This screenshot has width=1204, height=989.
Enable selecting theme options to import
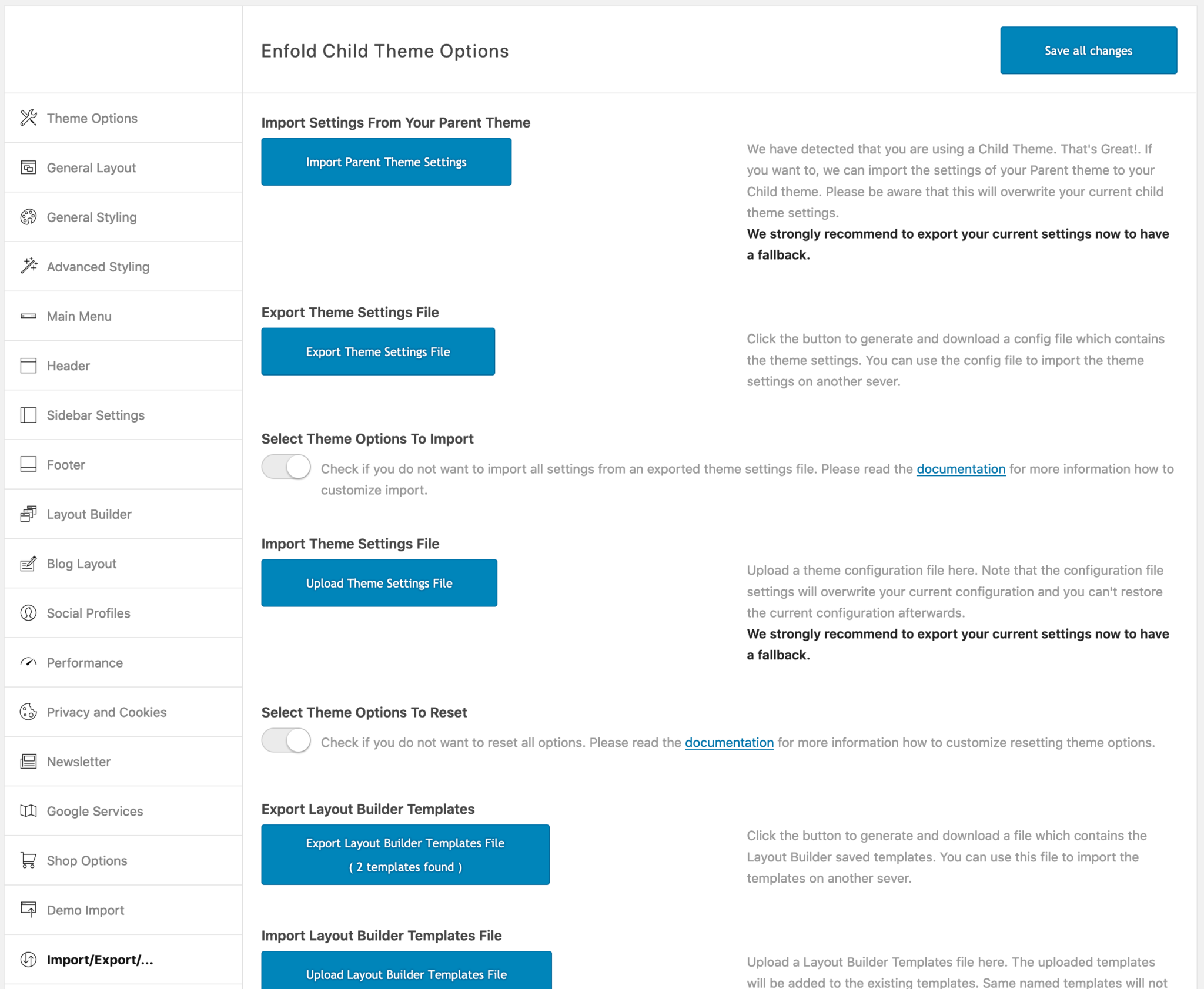tap(286, 467)
